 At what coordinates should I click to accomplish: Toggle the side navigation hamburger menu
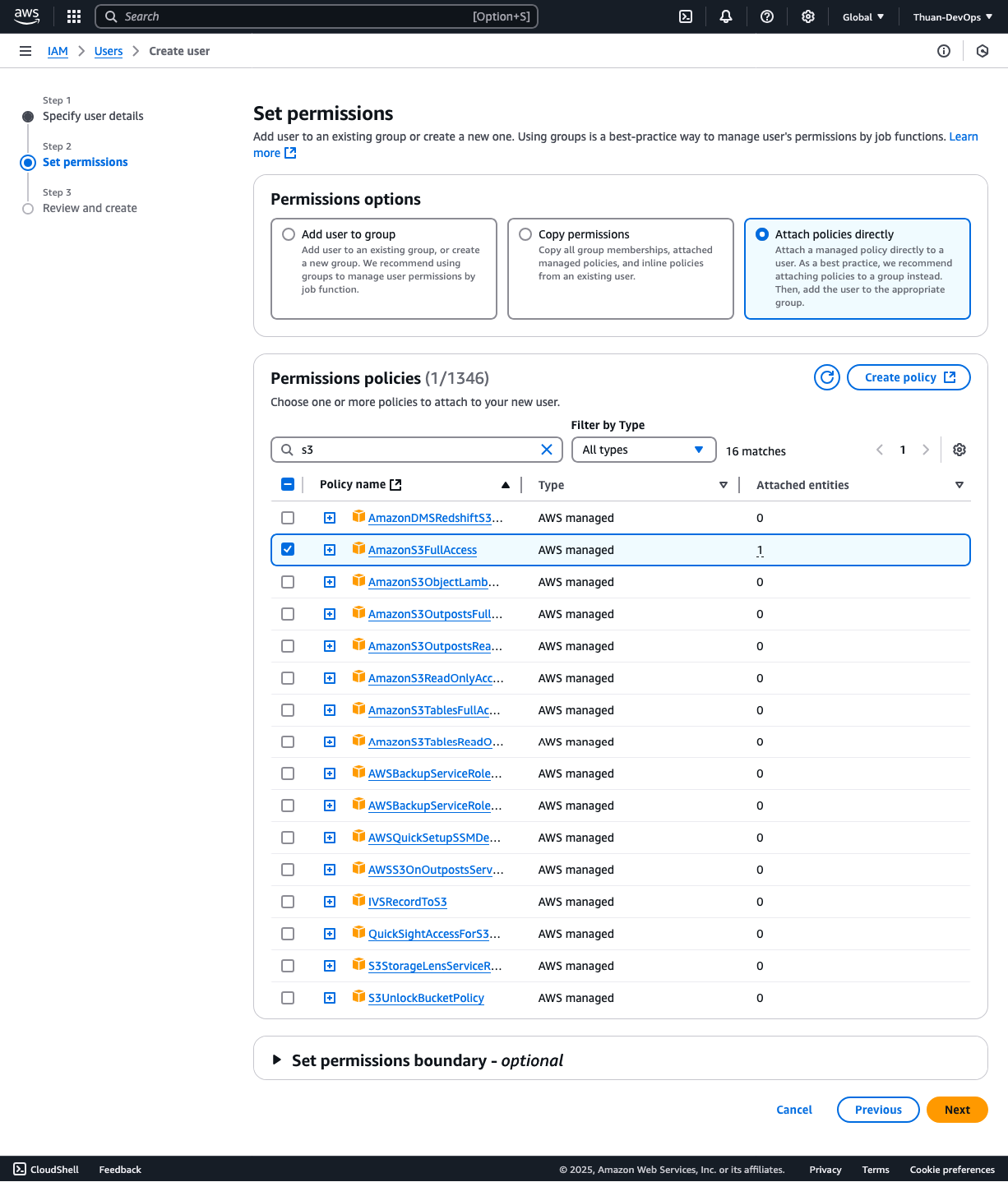(25, 51)
